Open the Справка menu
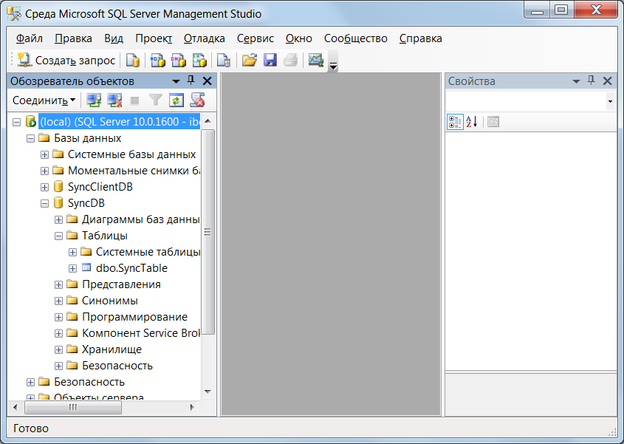The image size is (624, 444). pos(420,39)
